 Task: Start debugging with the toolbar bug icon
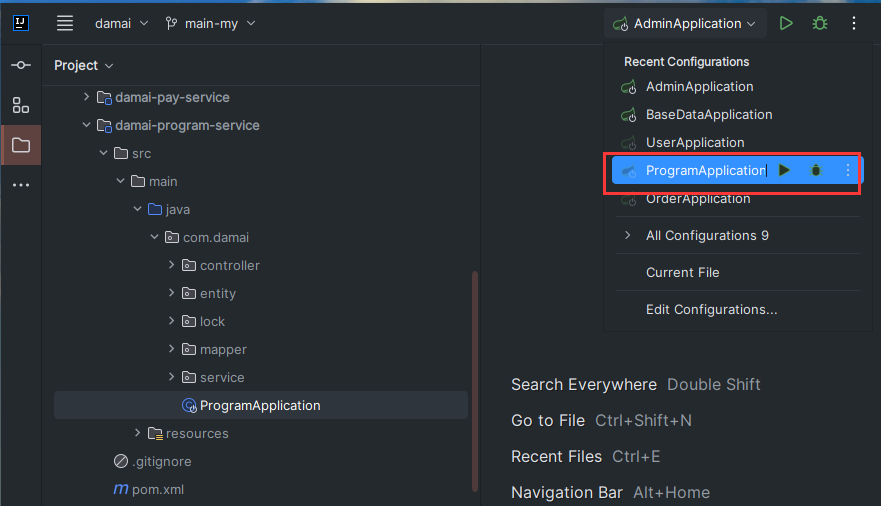click(820, 23)
